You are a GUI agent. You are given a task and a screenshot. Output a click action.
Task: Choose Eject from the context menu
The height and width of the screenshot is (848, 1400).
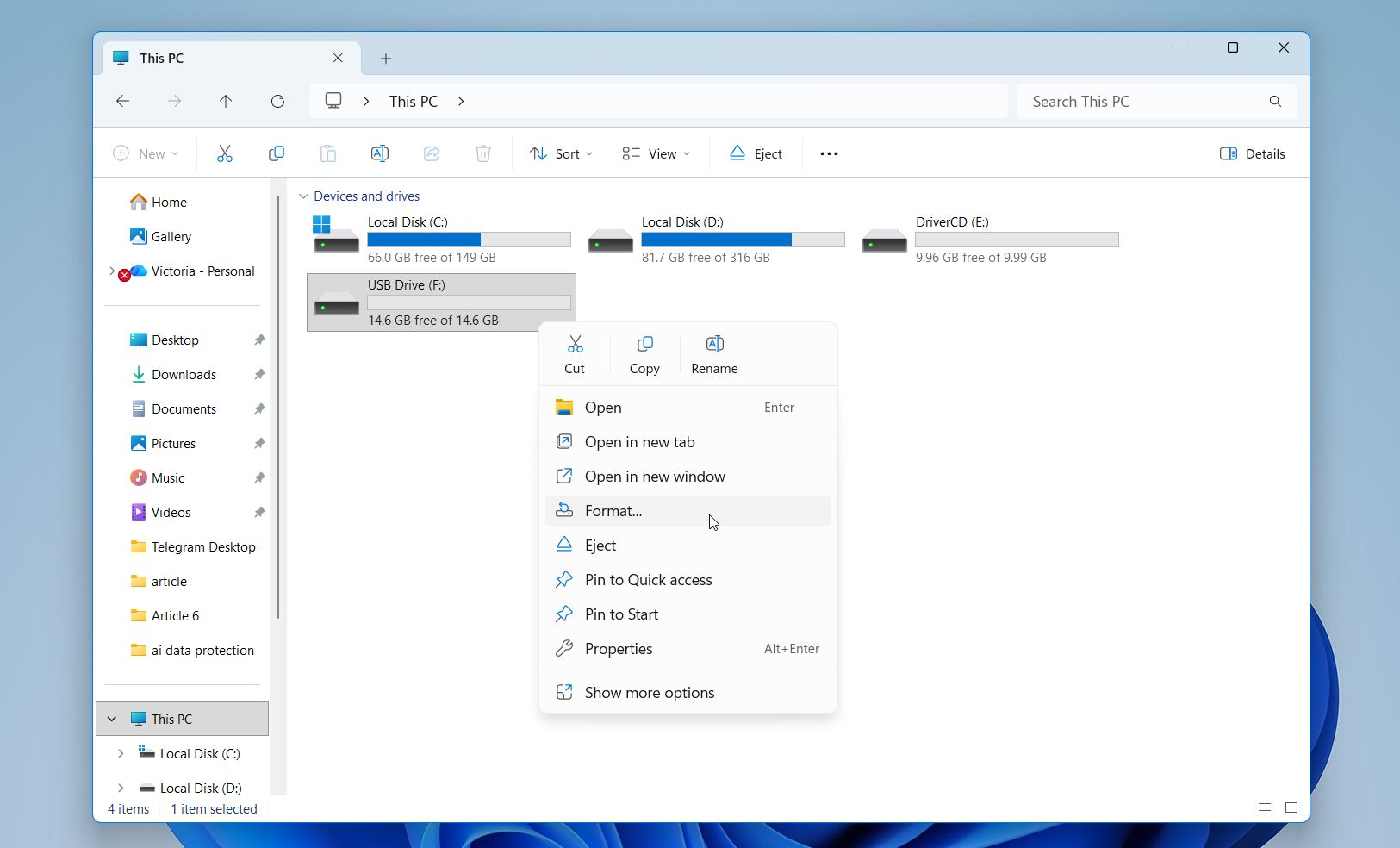click(x=688, y=546)
